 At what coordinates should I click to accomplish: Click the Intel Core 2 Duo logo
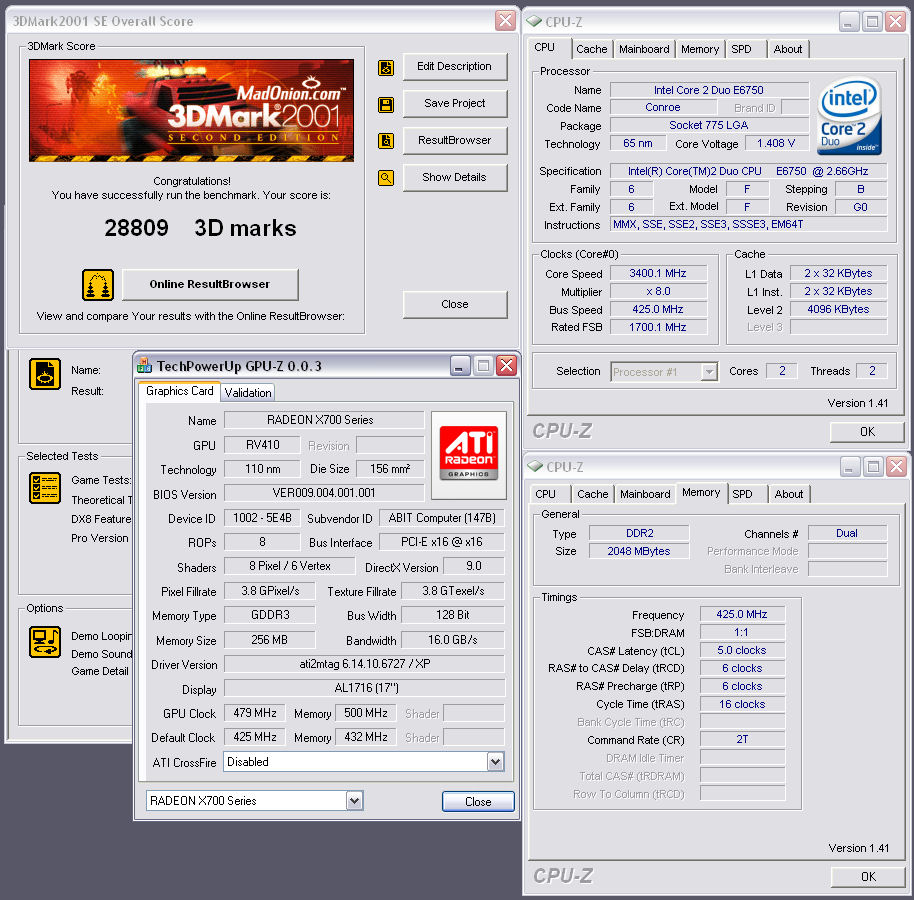849,116
